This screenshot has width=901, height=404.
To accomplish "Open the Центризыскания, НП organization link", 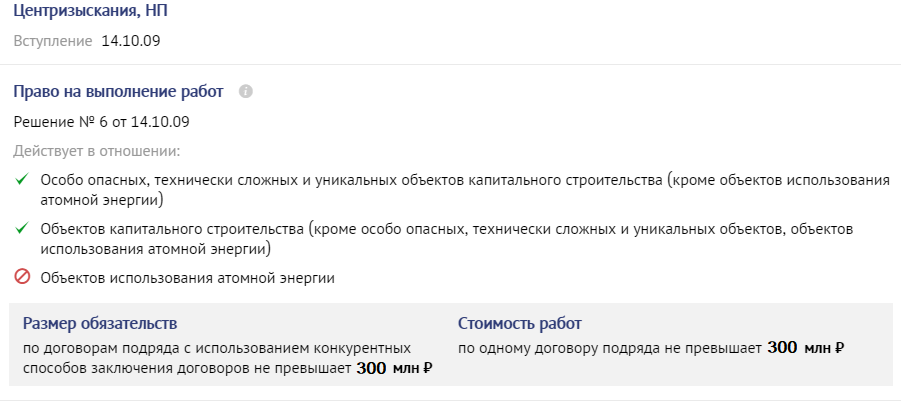I will [90, 10].
